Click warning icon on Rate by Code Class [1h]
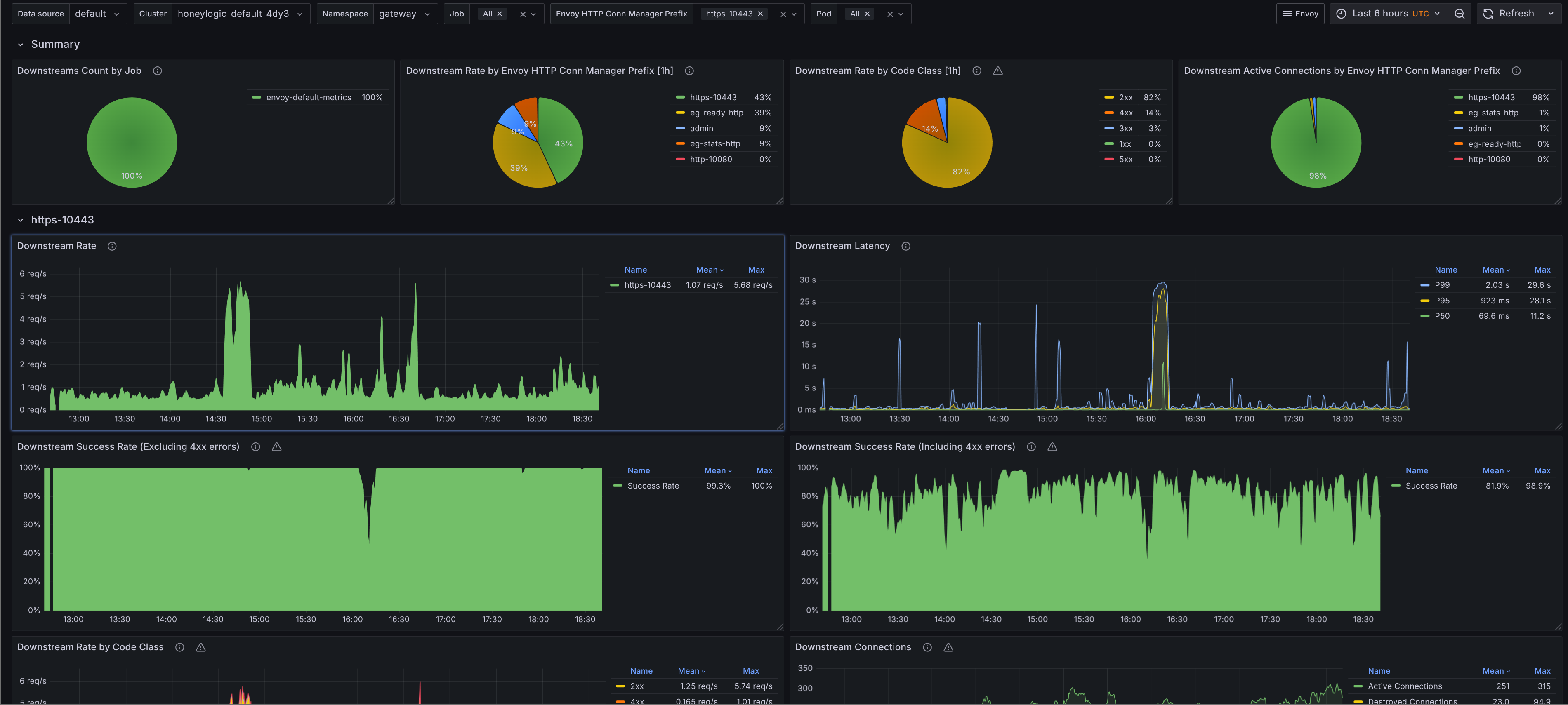 [997, 70]
